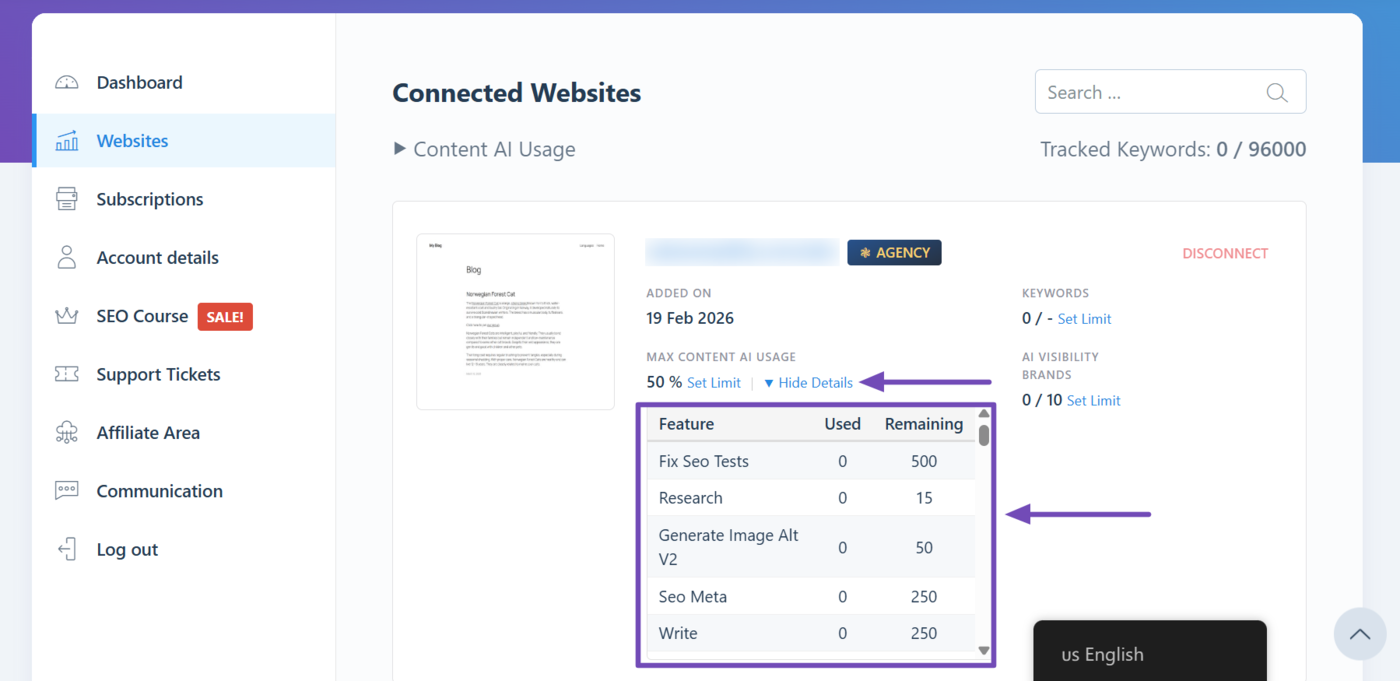Click the Used column header
The image size is (1400, 681).
[x=842, y=424]
